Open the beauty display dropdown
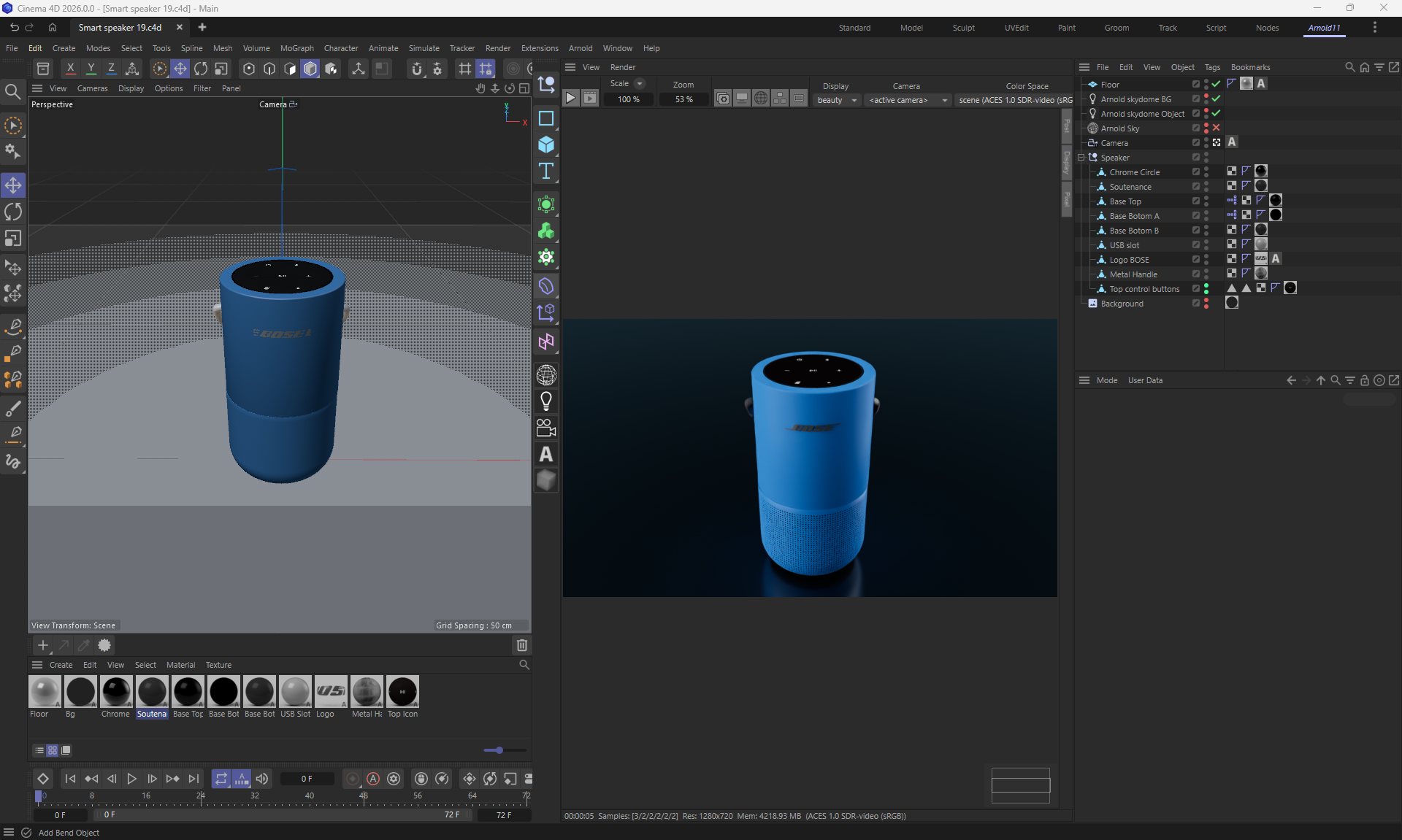 pos(837,100)
